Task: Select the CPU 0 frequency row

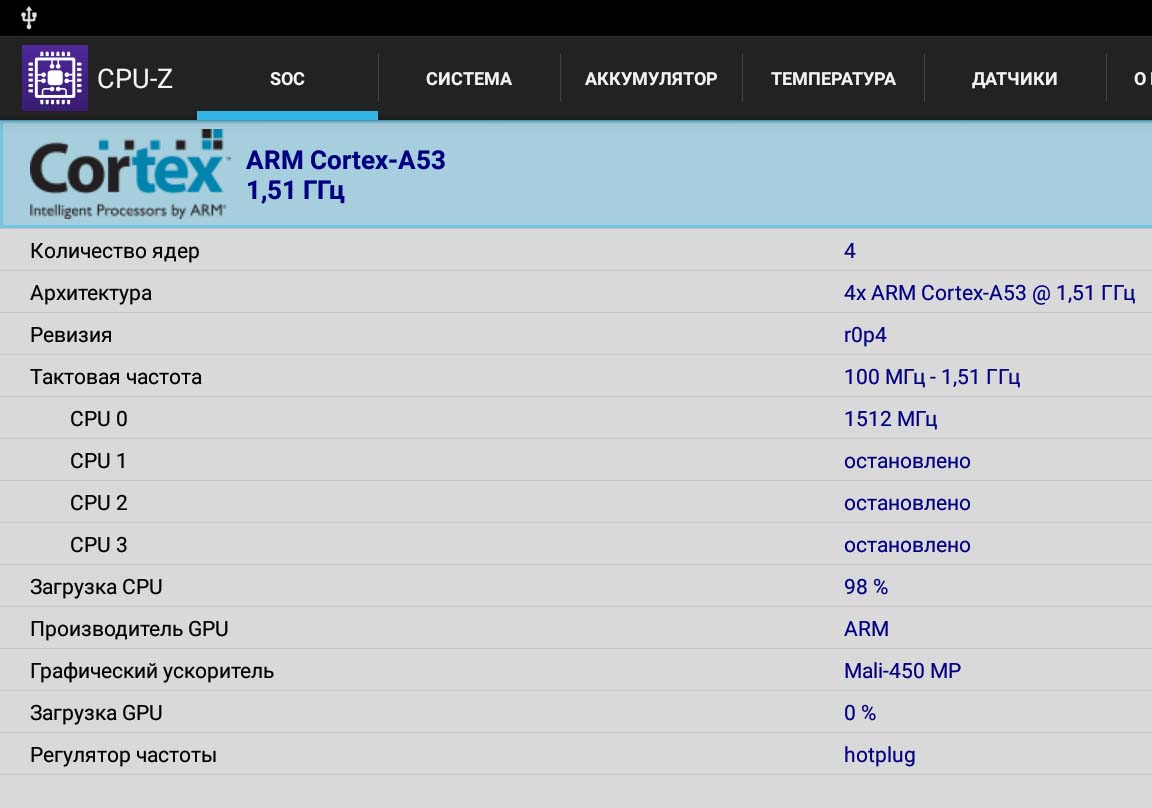Action: coord(576,419)
